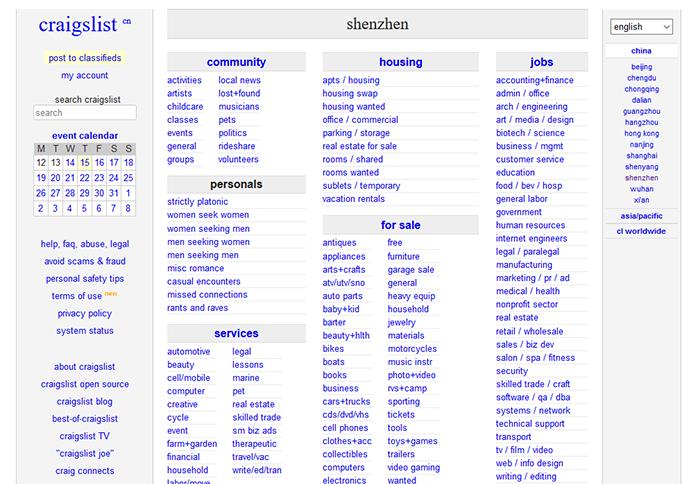
Task: Open the personals section header
Action: point(236,184)
